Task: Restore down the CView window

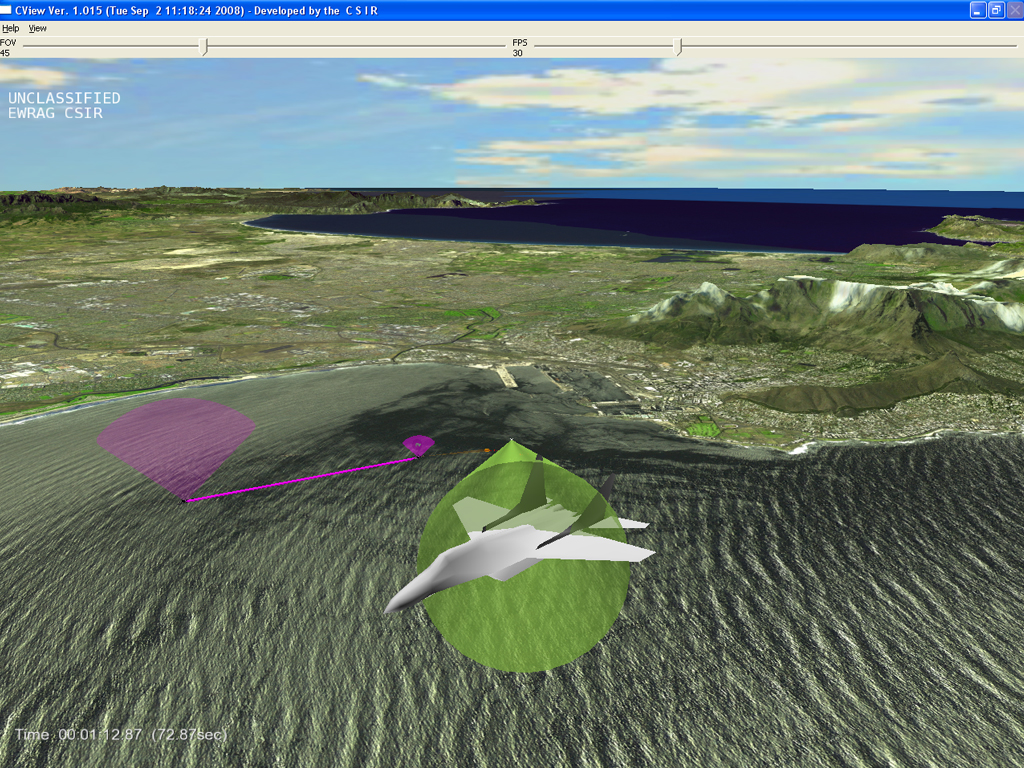Action: tap(996, 10)
